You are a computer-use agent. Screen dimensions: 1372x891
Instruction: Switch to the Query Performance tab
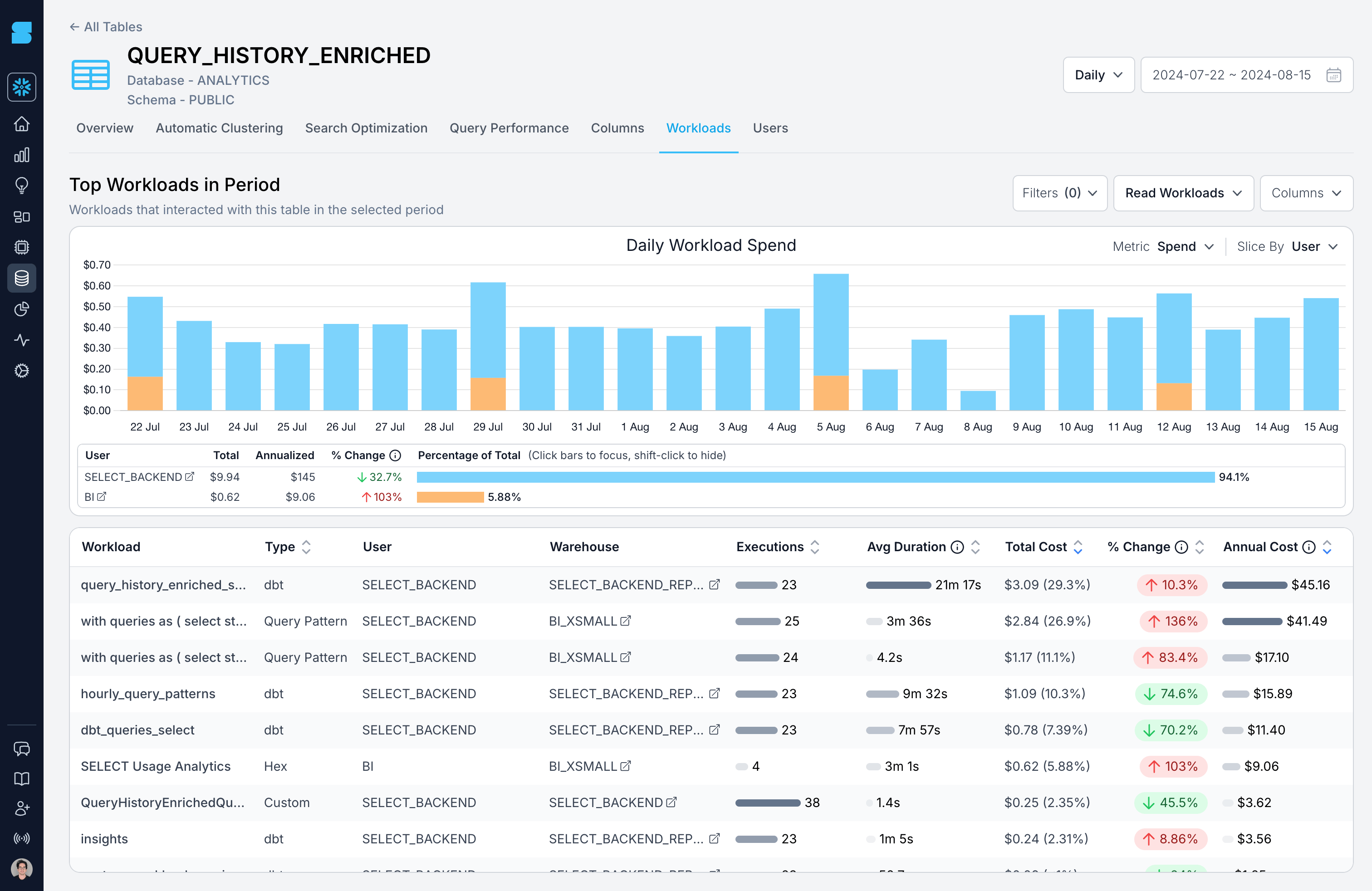pyautogui.click(x=509, y=128)
